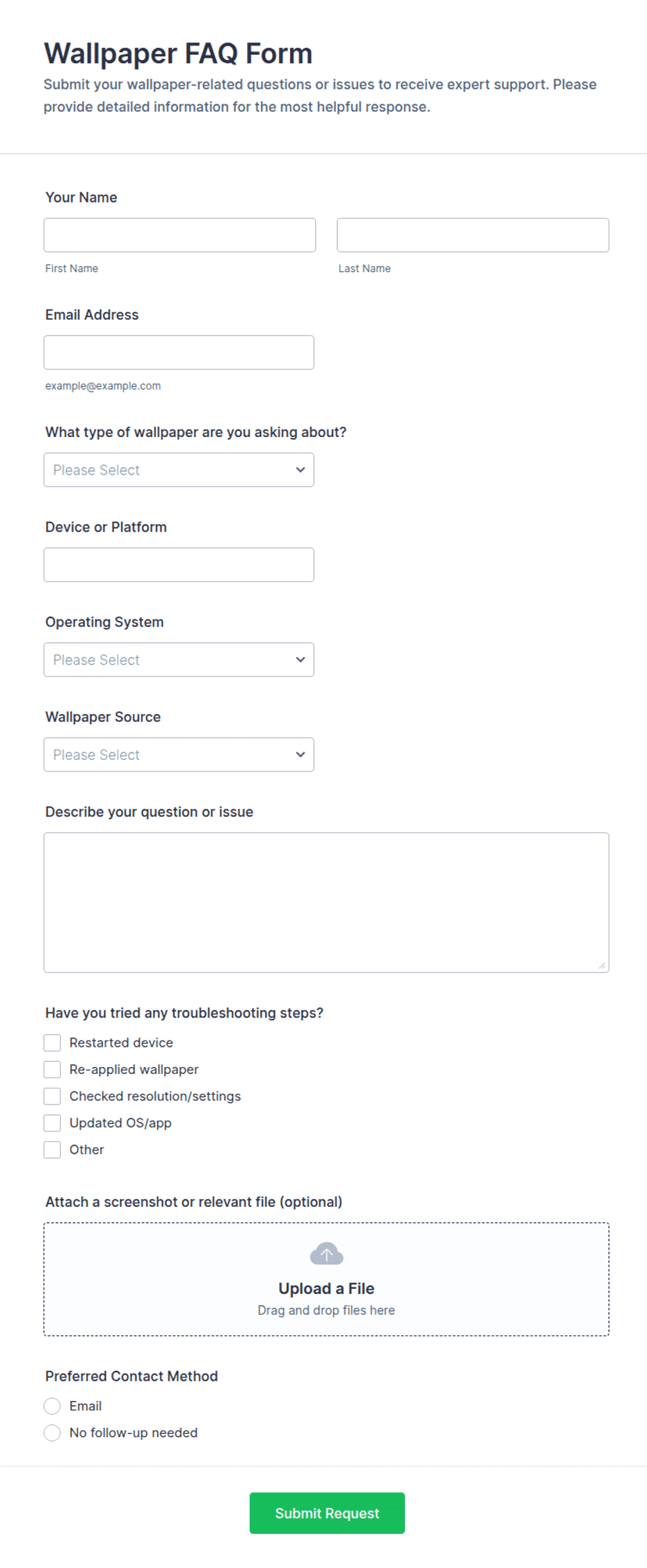This screenshot has width=647, height=1568.
Task: Check the Restarted device checkbox
Action: coord(52,1043)
